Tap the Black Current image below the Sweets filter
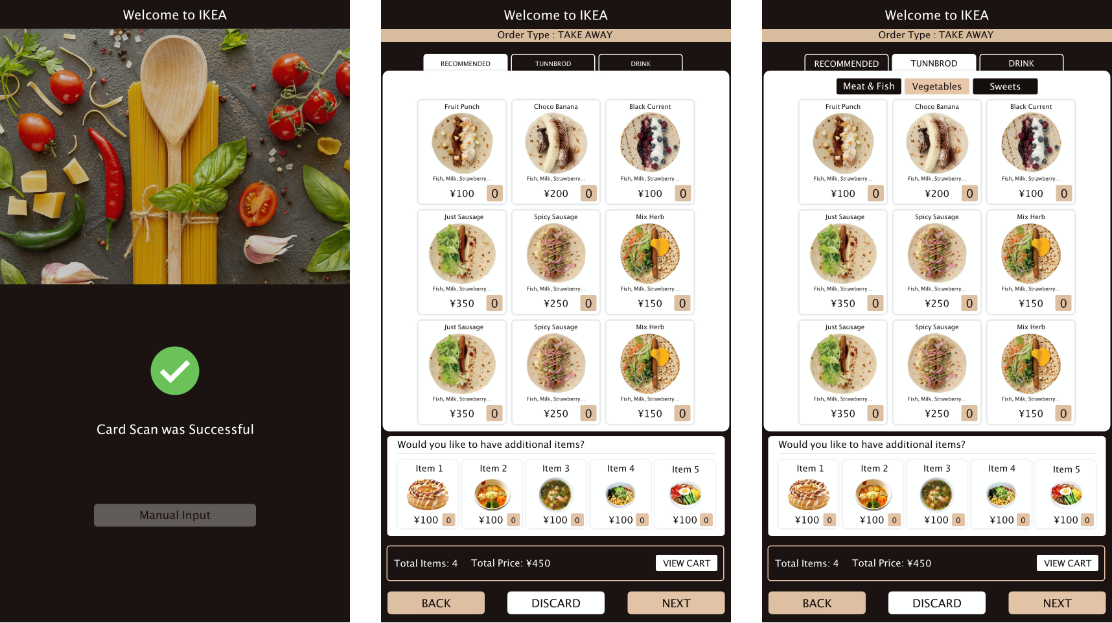This screenshot has height=623, width=1112. pos(1030,143)
